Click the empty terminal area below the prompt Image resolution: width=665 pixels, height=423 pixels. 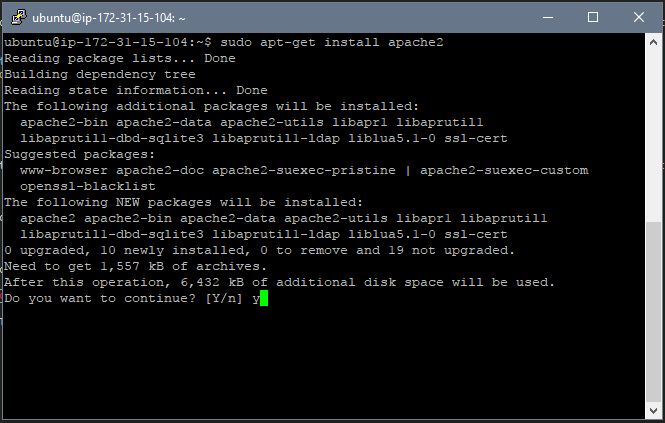(x=324, y=361)
